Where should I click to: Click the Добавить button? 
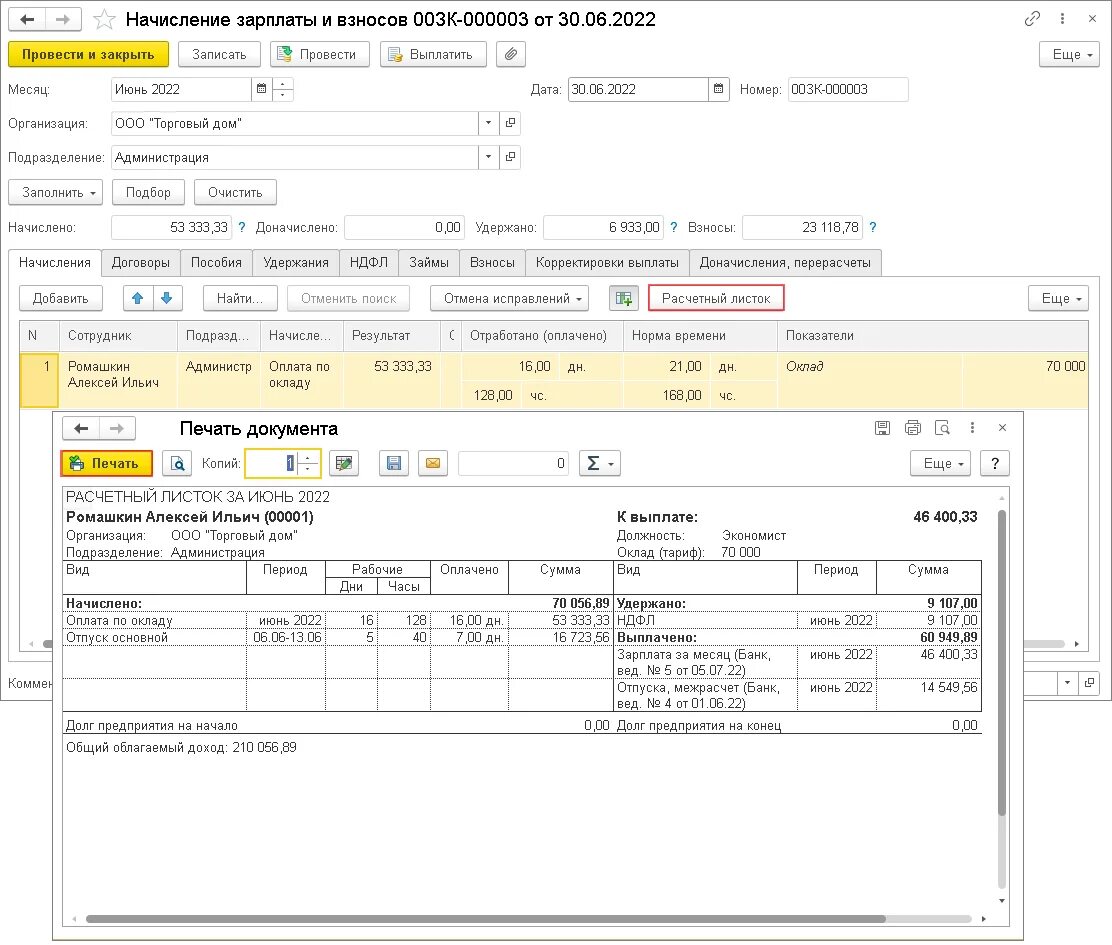[60, 298]
